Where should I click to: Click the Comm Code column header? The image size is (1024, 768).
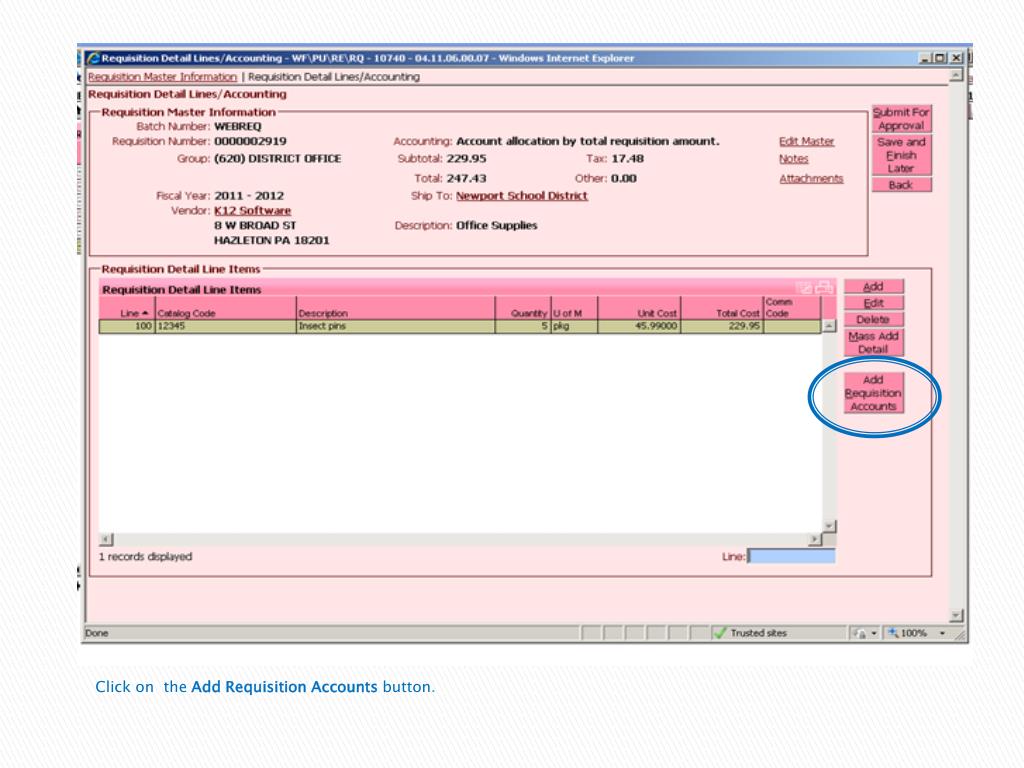coord(792,308)
